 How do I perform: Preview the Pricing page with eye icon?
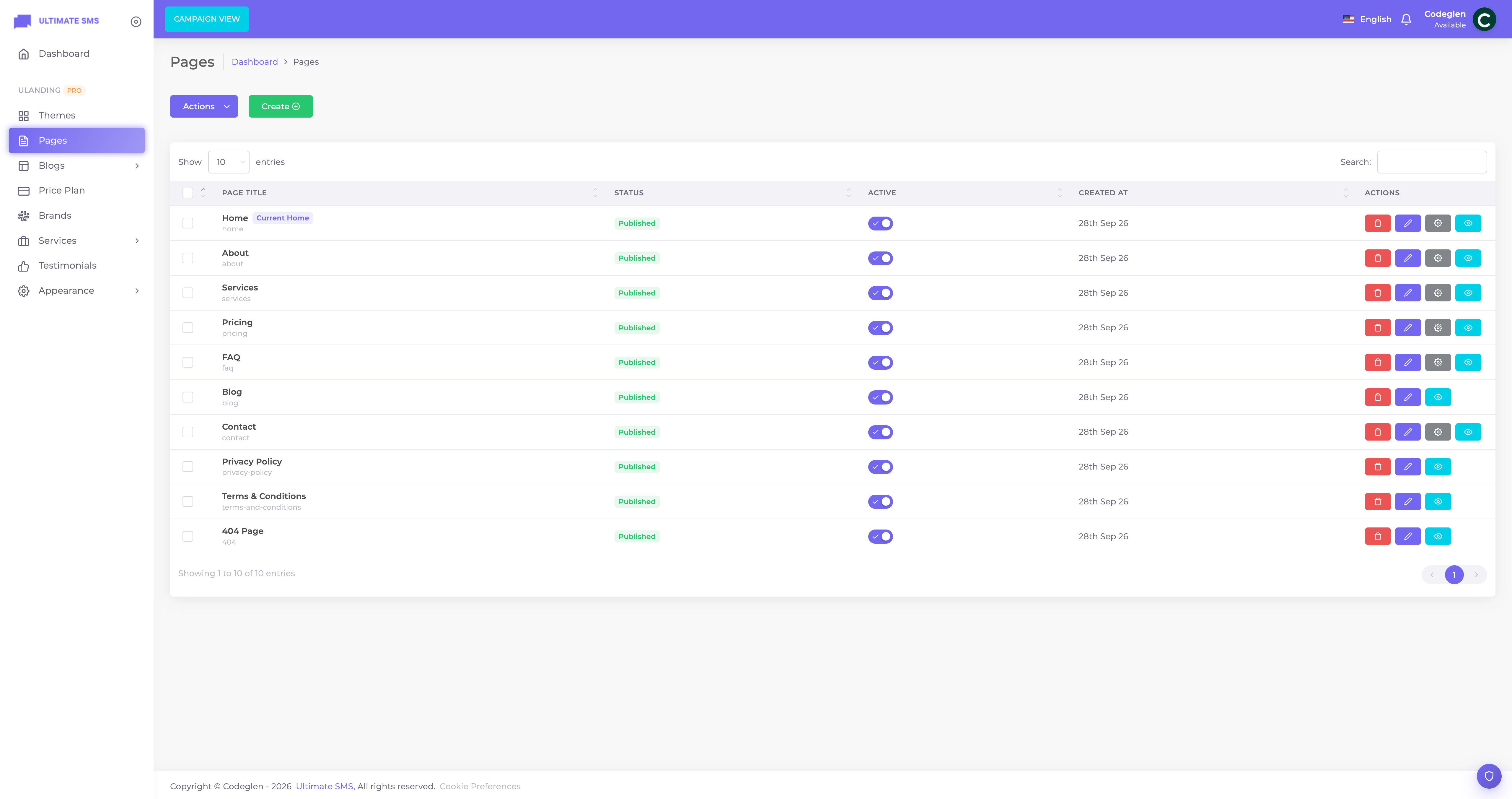pos(1467,327)
